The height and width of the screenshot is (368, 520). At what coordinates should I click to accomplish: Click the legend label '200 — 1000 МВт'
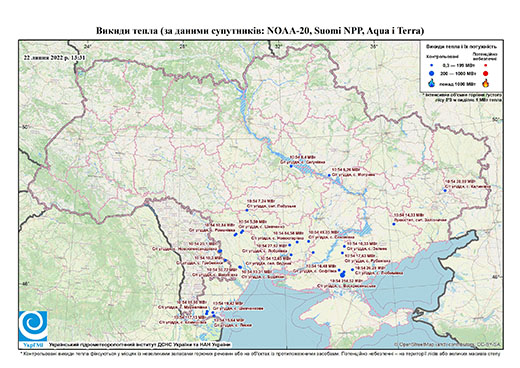459,74
